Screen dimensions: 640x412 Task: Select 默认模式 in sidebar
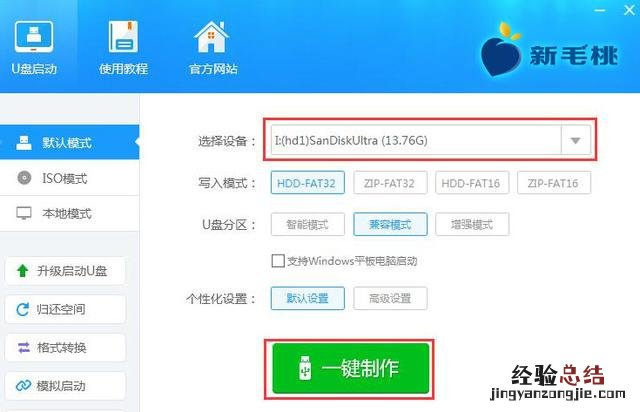[x=69, y=142]
